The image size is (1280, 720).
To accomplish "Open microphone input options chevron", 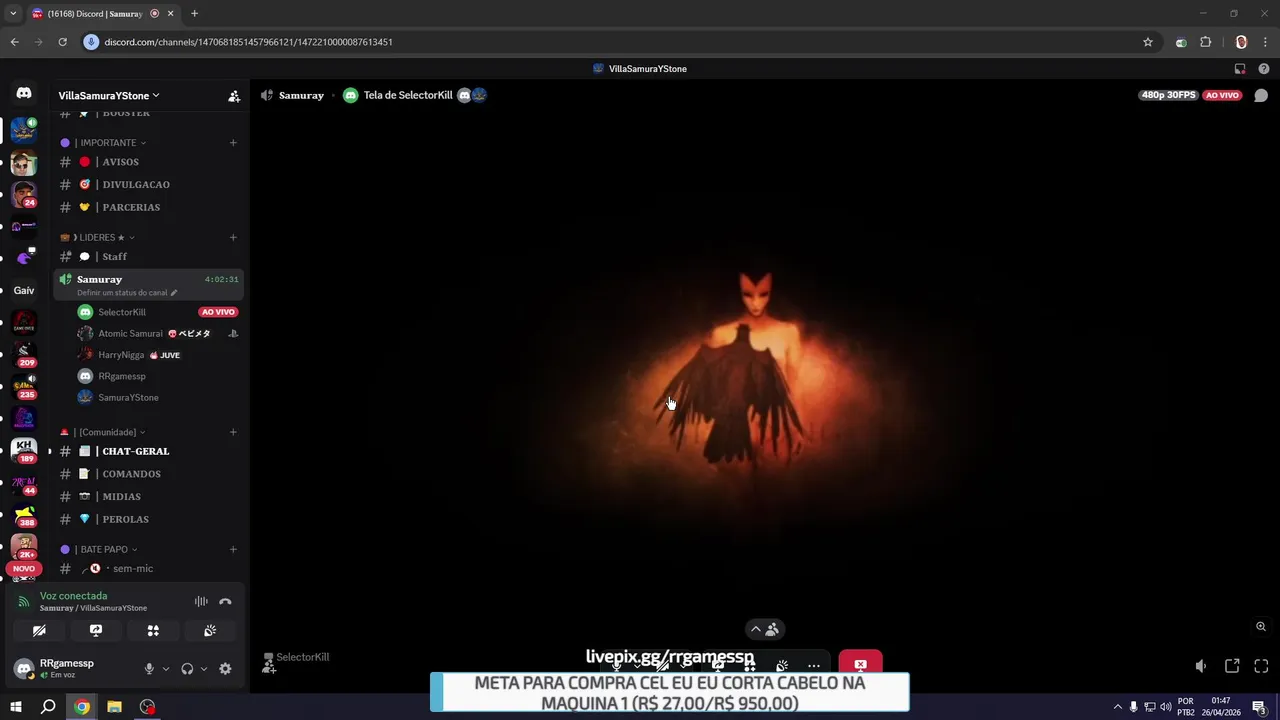I will pos(166,669).
